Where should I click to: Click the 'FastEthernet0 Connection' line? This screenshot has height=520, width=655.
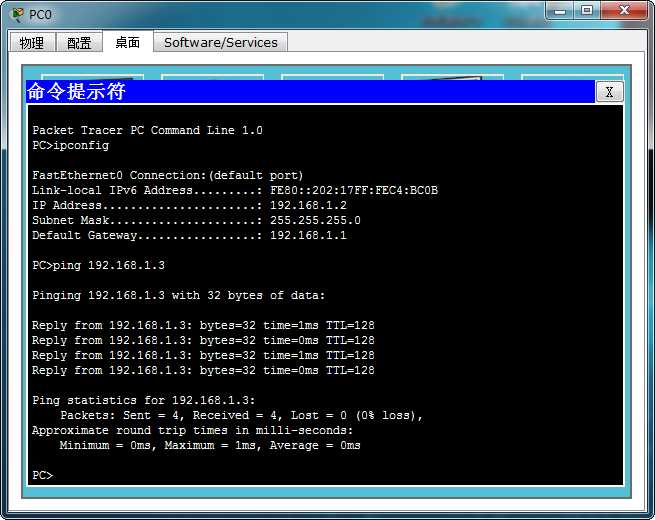click(x=168, y=175)
